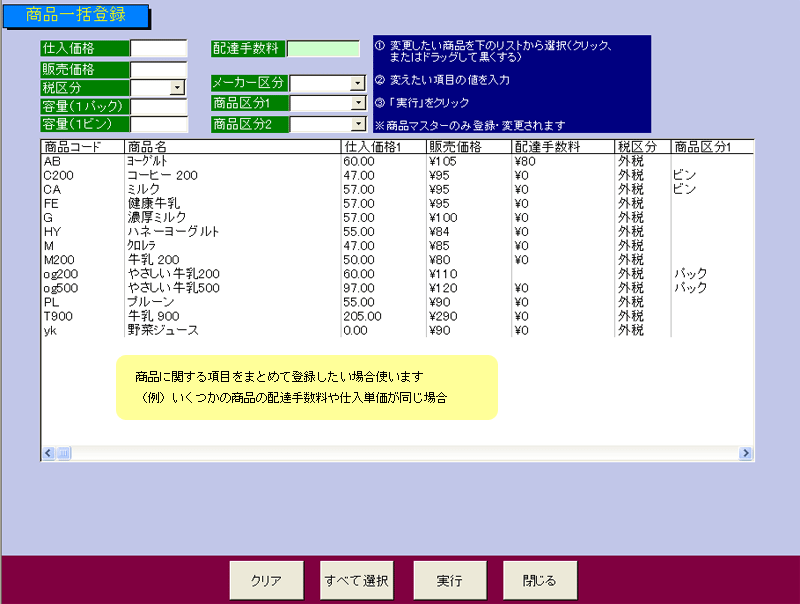Screen dimensions: 800x604
Task: Open the 税区分 dropdown
Action: pyautogui.click(x=178, y=88)
